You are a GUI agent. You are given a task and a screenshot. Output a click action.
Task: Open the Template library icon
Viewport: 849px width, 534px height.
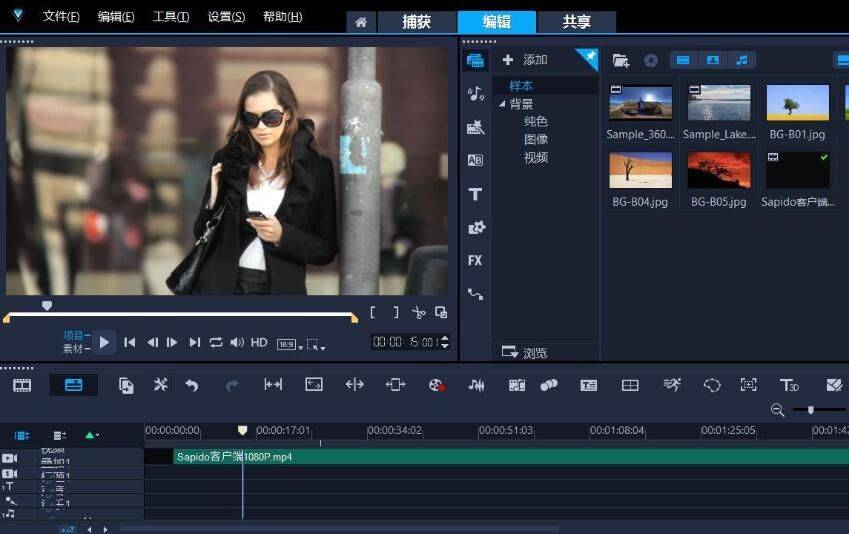pyautogui.click(x=475, y=127)
